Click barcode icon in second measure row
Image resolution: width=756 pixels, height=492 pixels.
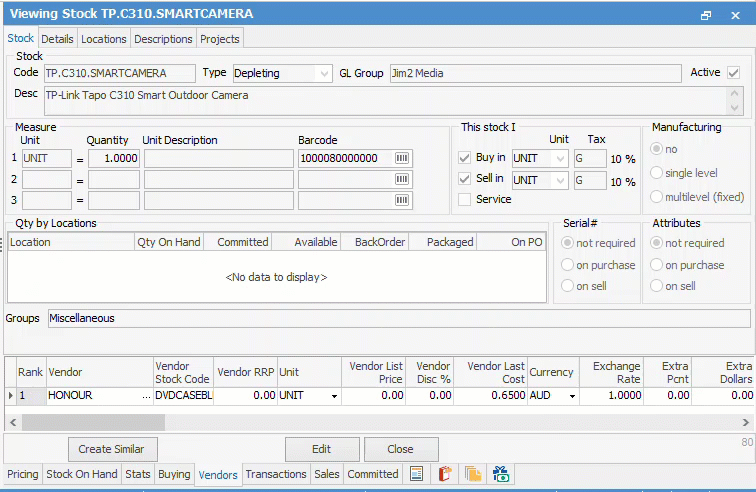click(403, 180)
